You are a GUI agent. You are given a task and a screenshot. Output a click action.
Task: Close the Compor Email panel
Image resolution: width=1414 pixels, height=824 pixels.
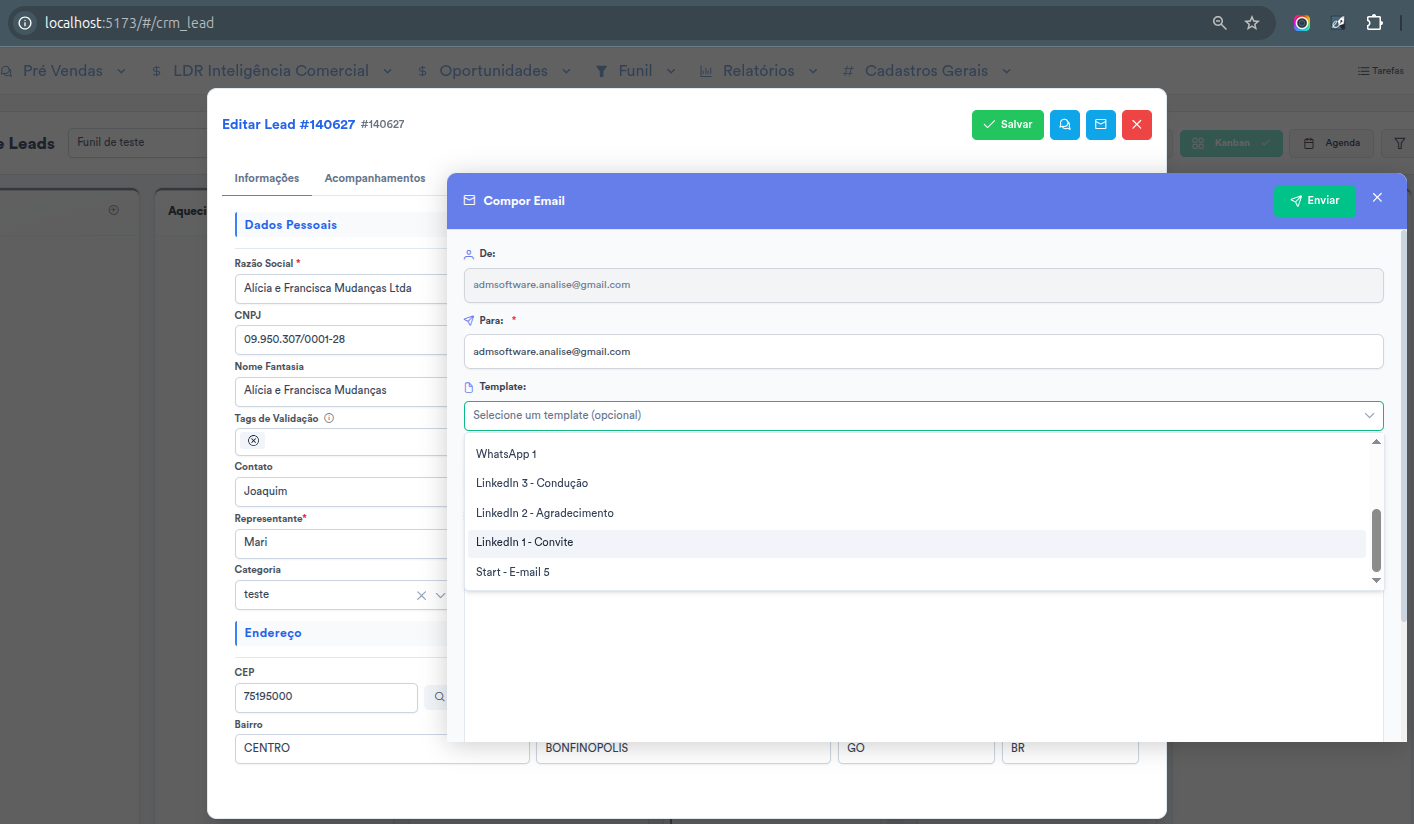point(1377,198)
